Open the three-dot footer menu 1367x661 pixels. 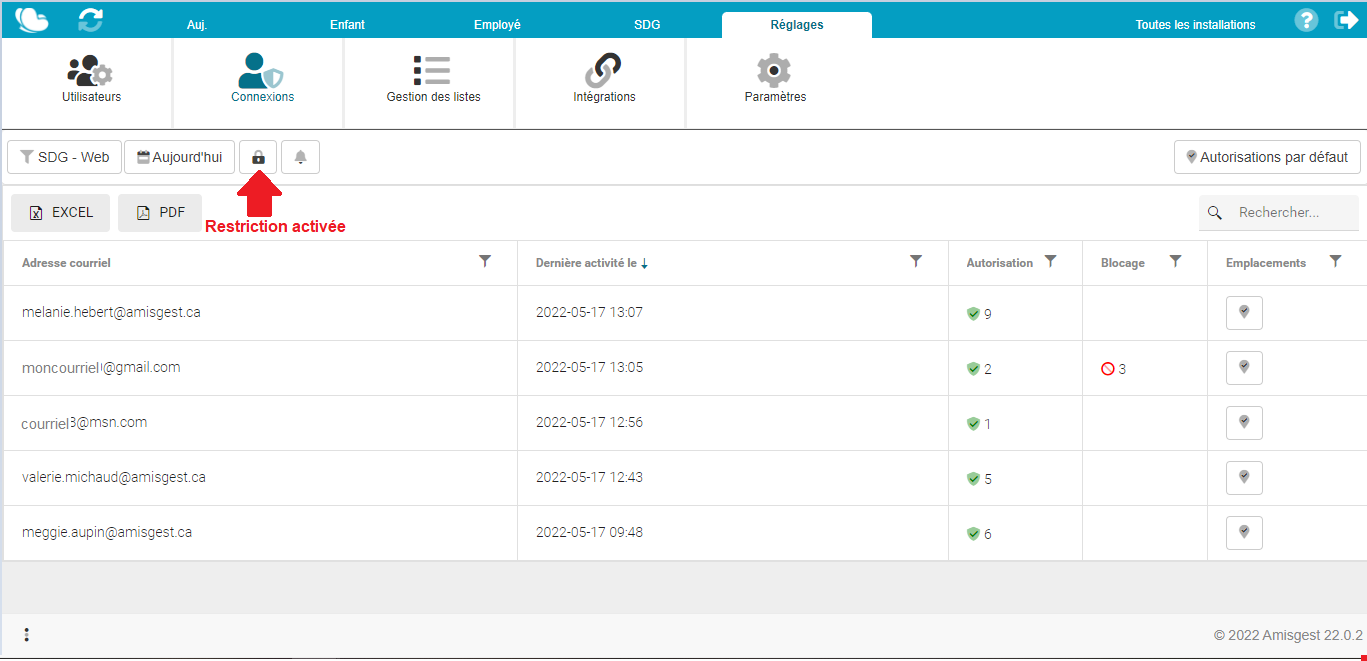(26, 634)
